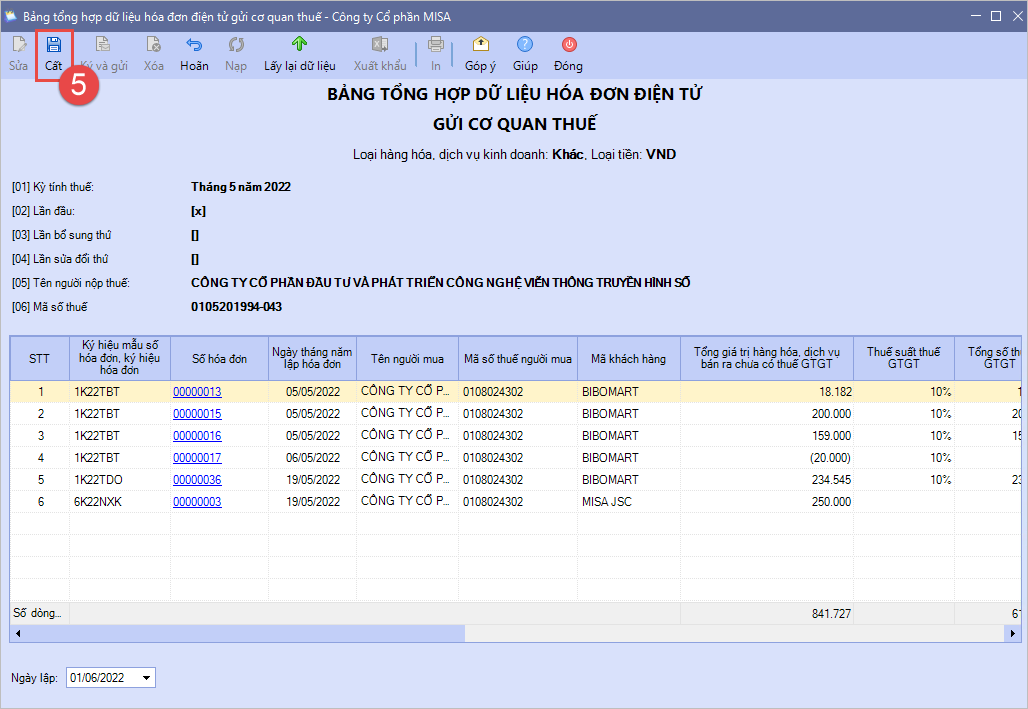Click the Sửa edit toolbar icon
Screen dimensions: 1028x709
coord(19,45)
